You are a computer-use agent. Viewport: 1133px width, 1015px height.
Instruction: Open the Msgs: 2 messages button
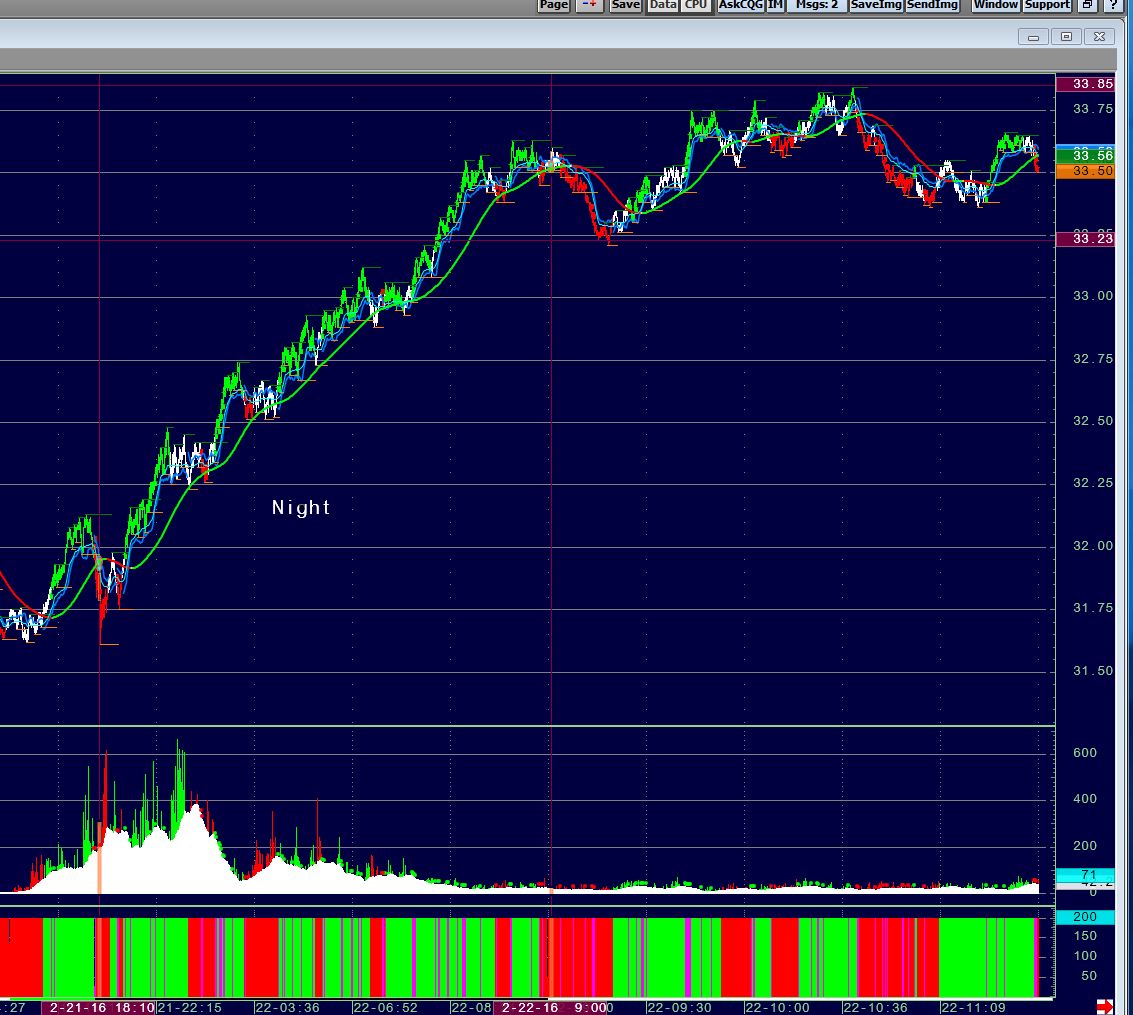pos(817,5)
